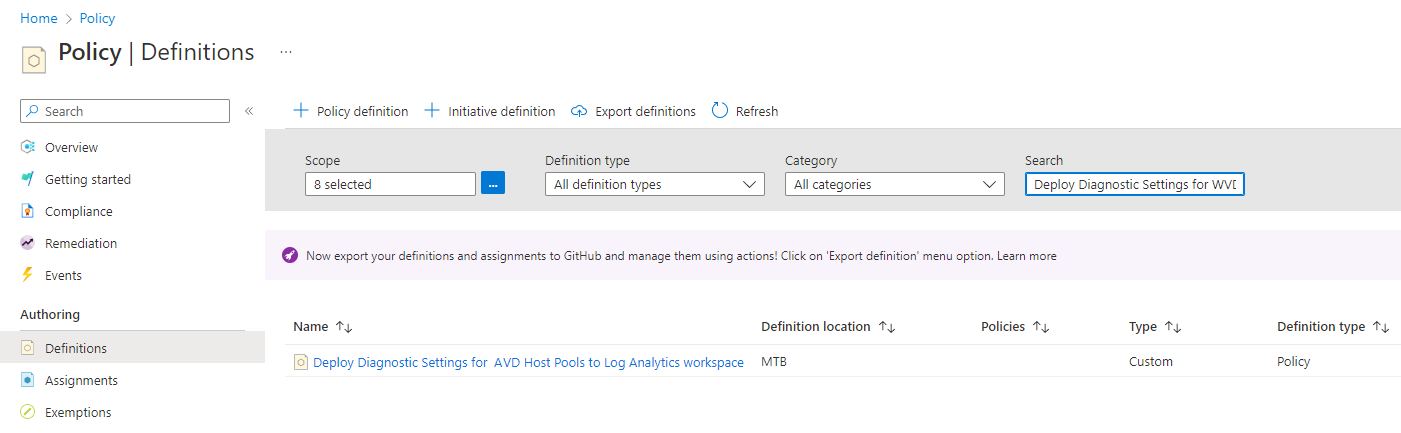Open the Definition type dropdown
1401x433 pixels.
[655, 184]
